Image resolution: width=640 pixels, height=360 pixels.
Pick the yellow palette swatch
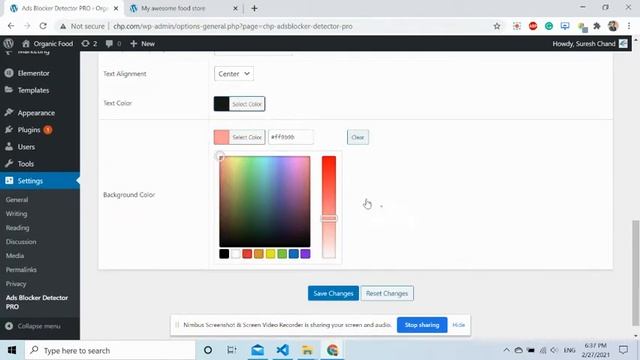[x=270, y=253]
